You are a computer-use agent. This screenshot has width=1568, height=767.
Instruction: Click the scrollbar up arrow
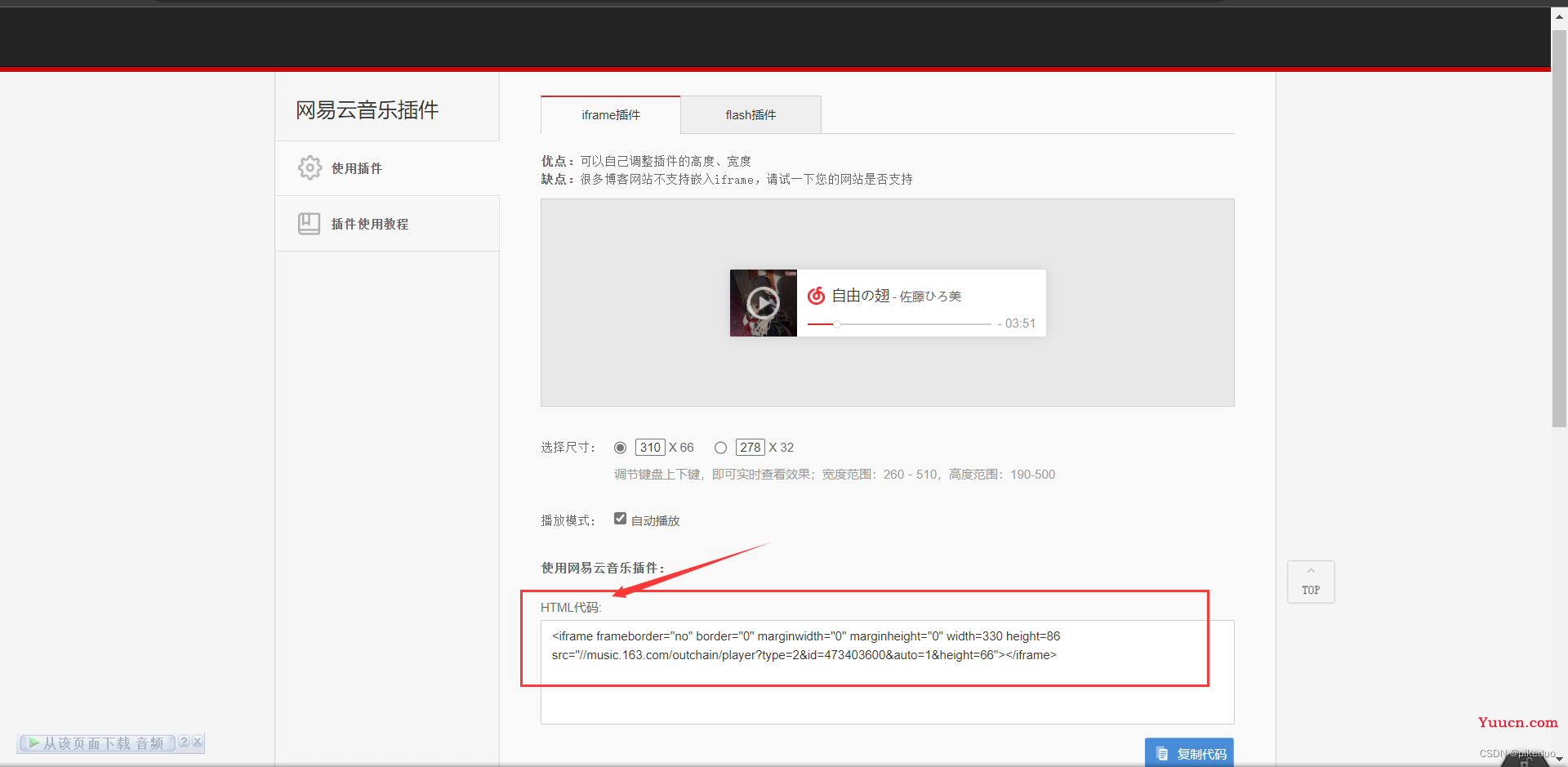click(1559, 16)
